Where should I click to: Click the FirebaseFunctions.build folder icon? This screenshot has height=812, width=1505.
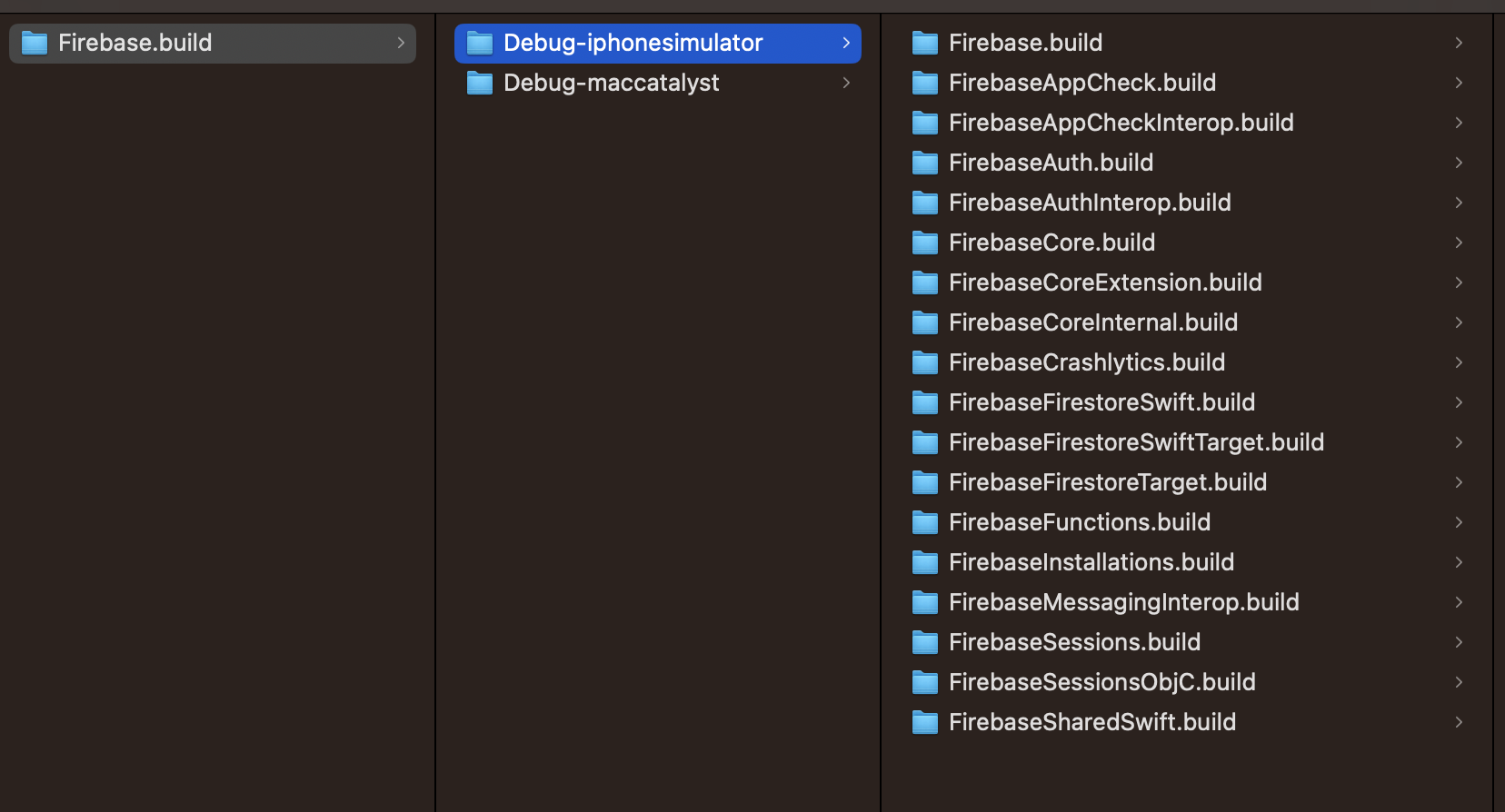point(924,522)
